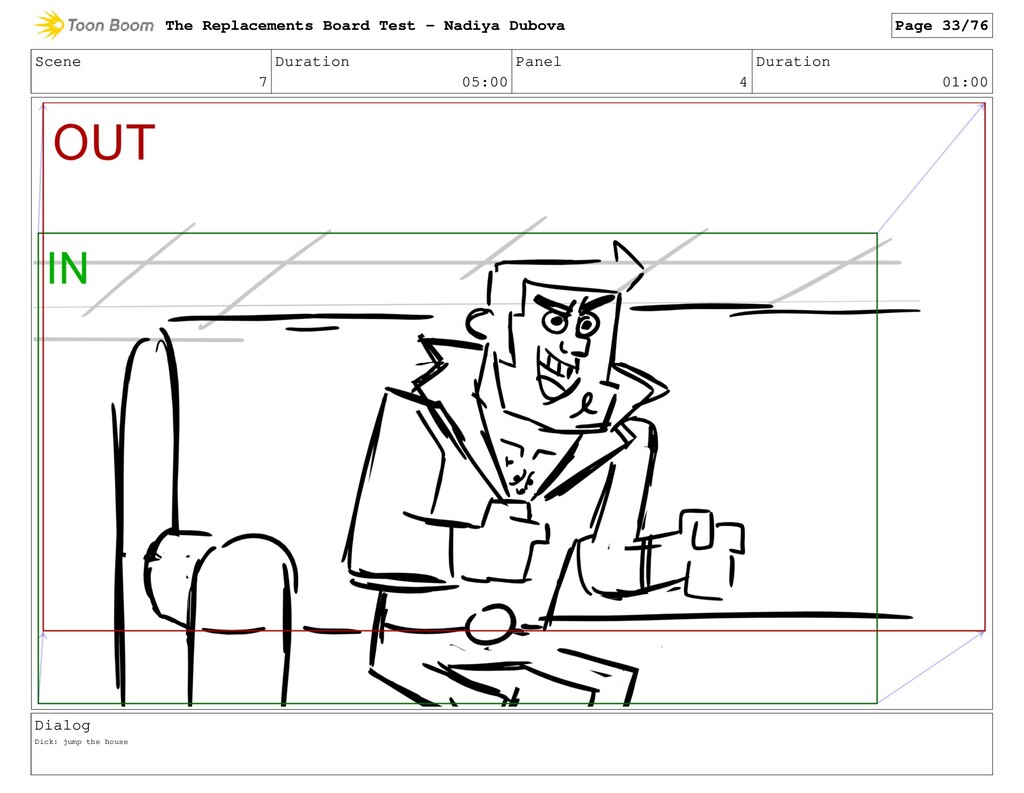Select the scene number value '7'

tap(263, 82)
